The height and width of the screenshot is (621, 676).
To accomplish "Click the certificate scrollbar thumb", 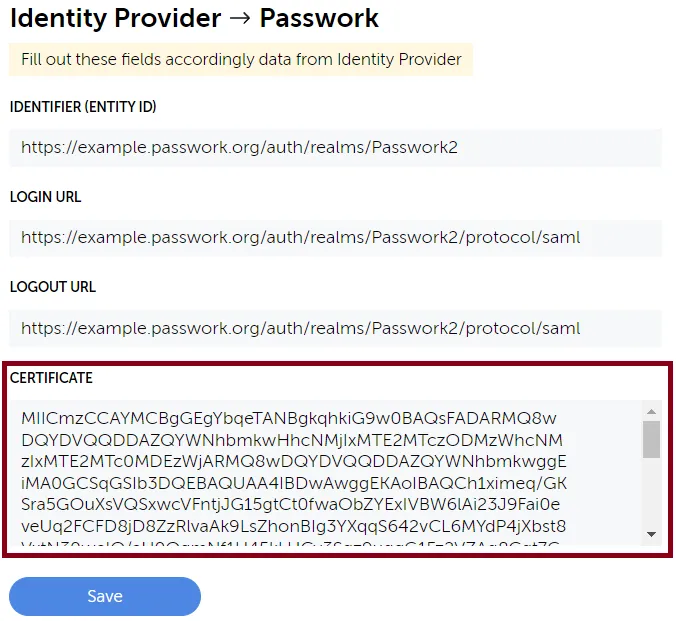I will [651, 439].
